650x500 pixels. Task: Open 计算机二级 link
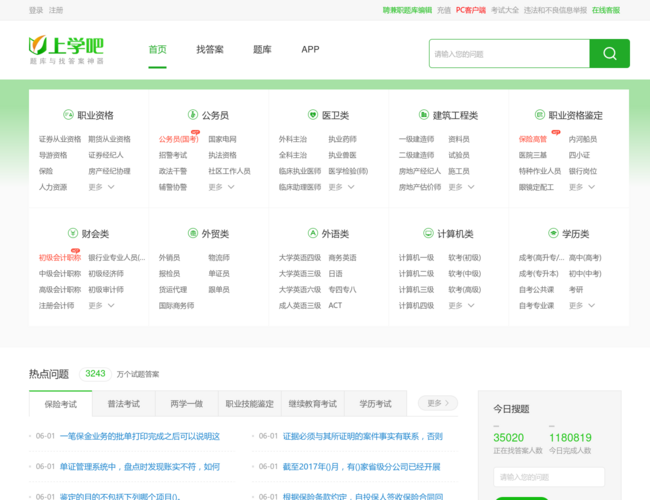coord(416,274)
